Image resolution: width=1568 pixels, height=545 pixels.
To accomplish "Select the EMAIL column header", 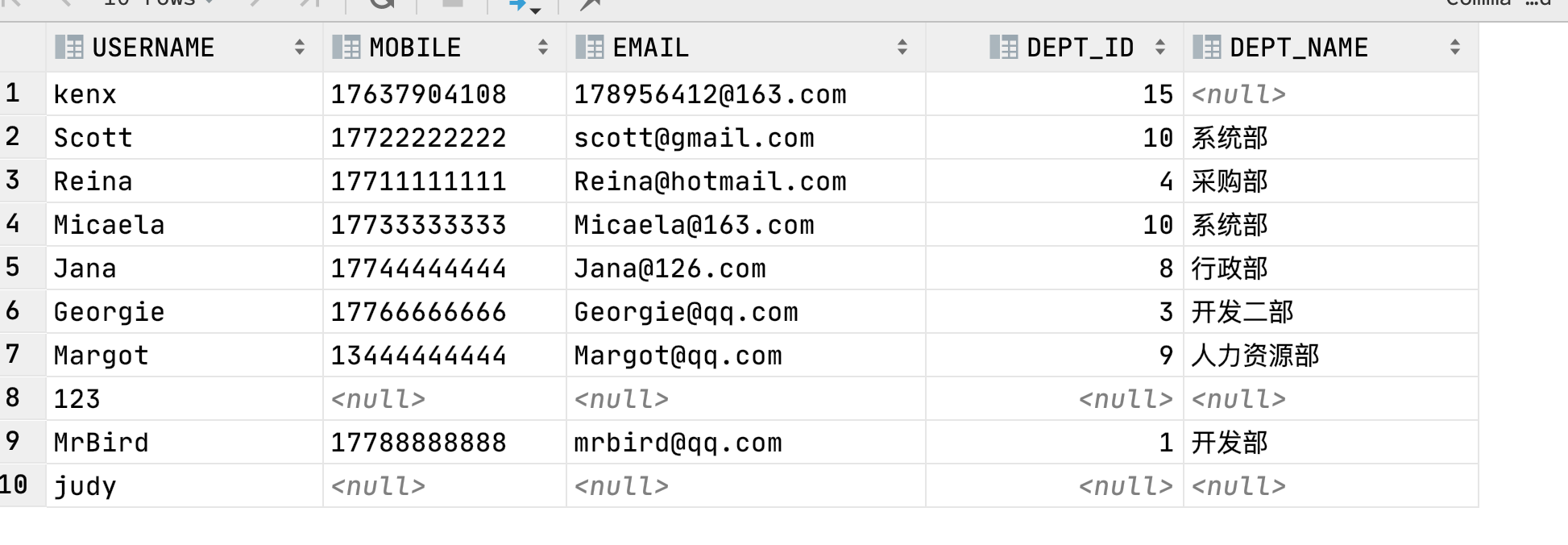I will 746,48.
